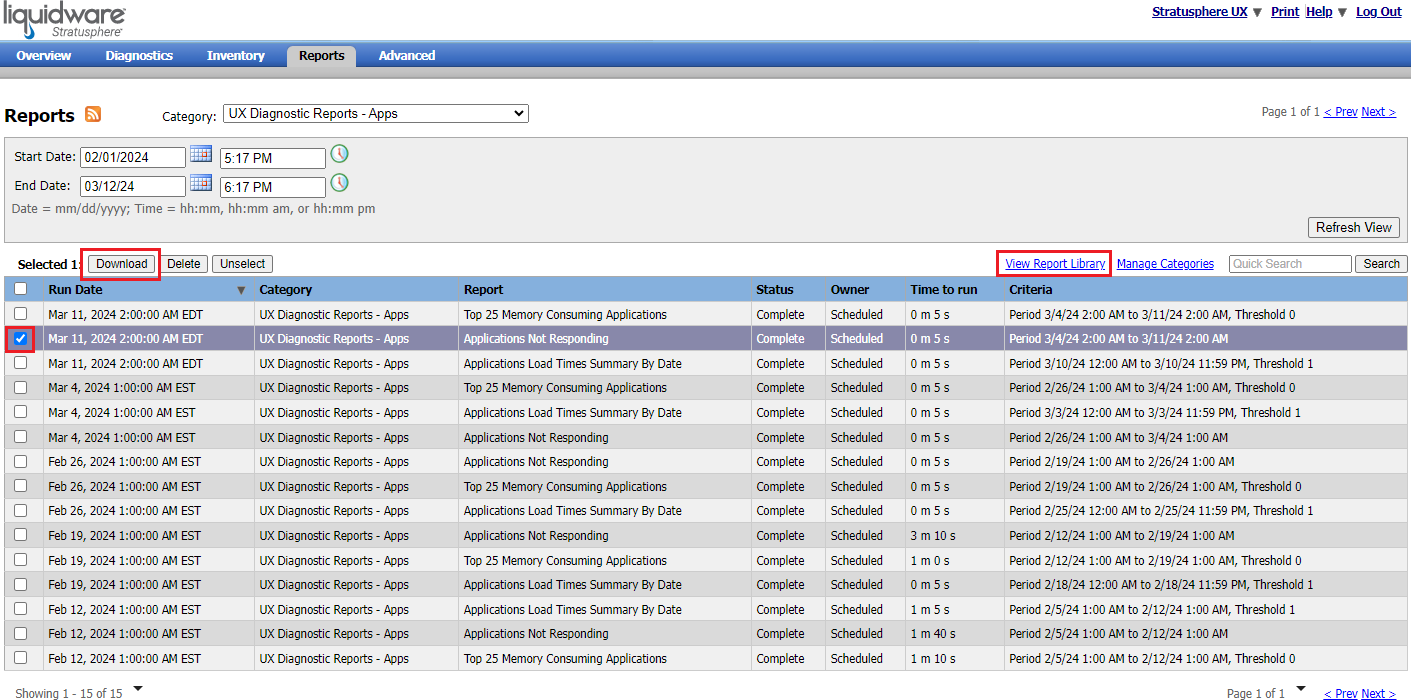
Task: Click the Start Date clock time icon
Action: pos(340,154)
